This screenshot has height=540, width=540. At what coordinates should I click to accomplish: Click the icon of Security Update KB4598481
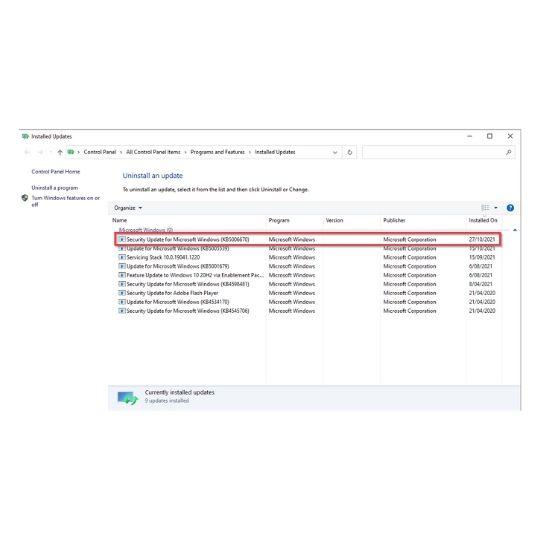pos(122,284)
